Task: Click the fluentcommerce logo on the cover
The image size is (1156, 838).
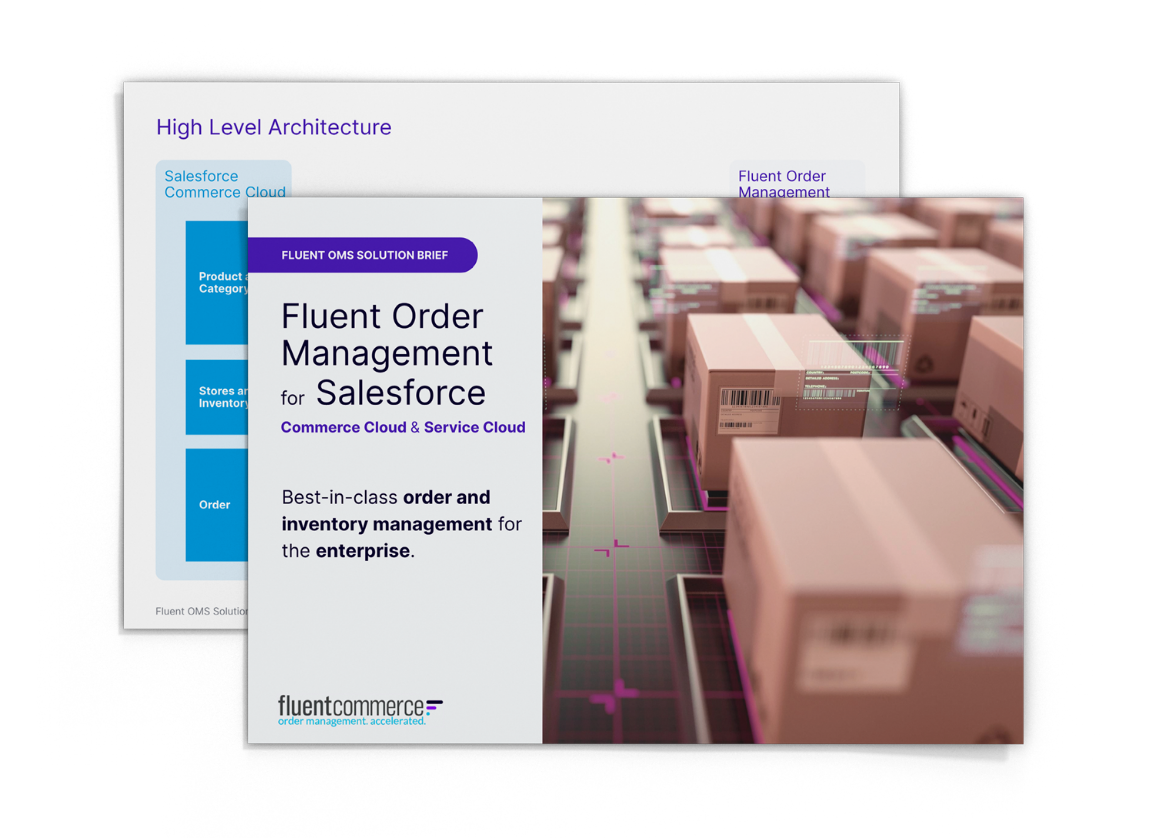Action: coord(360,710)
